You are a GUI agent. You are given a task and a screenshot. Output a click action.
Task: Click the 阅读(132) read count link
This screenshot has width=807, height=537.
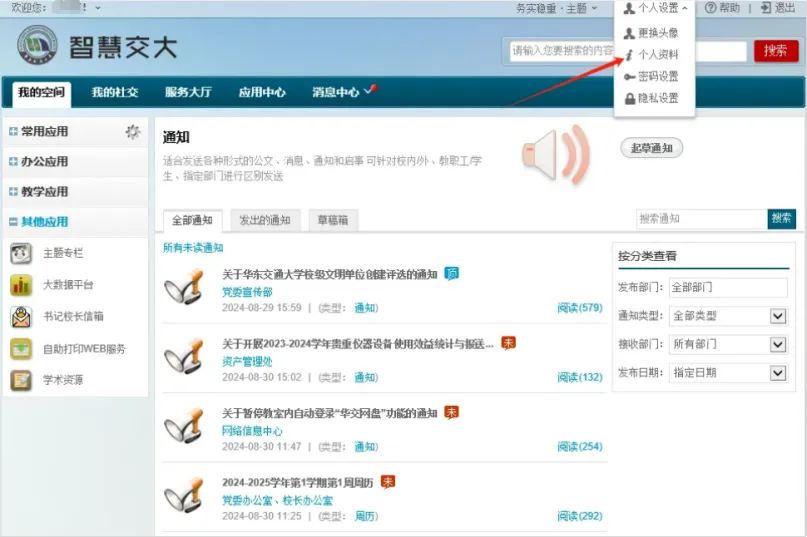coord(580,377)
